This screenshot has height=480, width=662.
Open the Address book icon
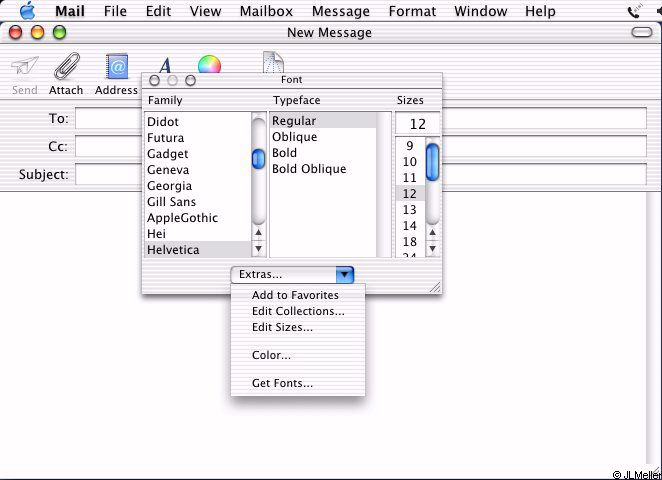(x=117, y=66)
